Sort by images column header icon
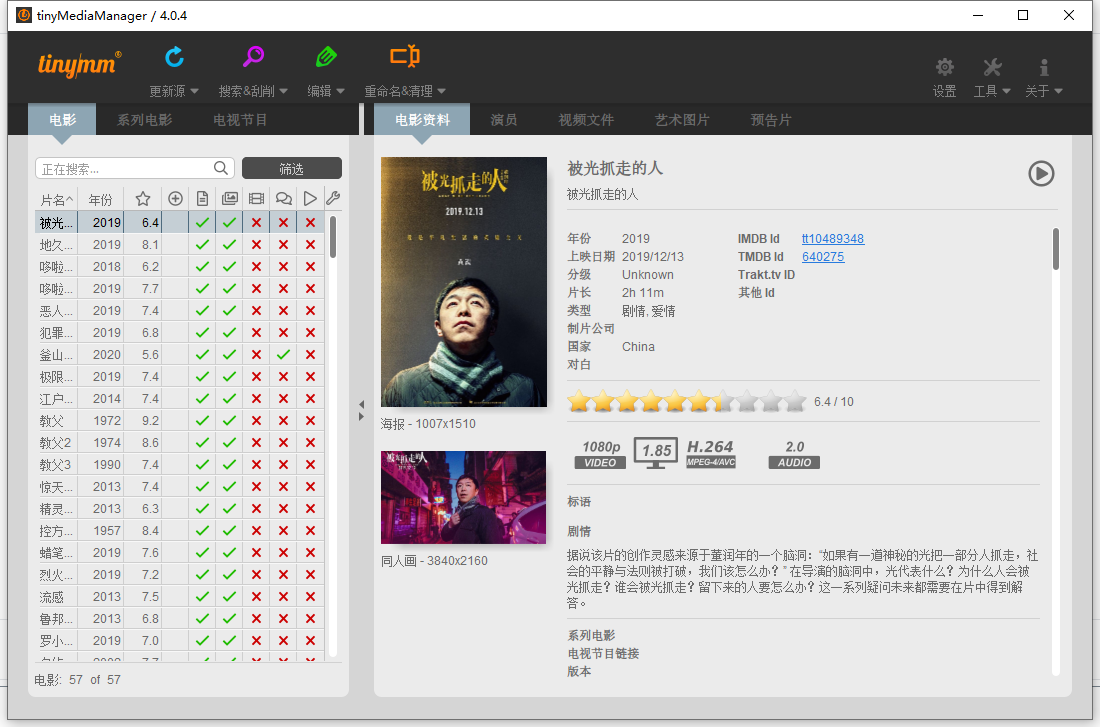Image resolution: width=1100 pixels, height=727 pixels. [229, 199]
